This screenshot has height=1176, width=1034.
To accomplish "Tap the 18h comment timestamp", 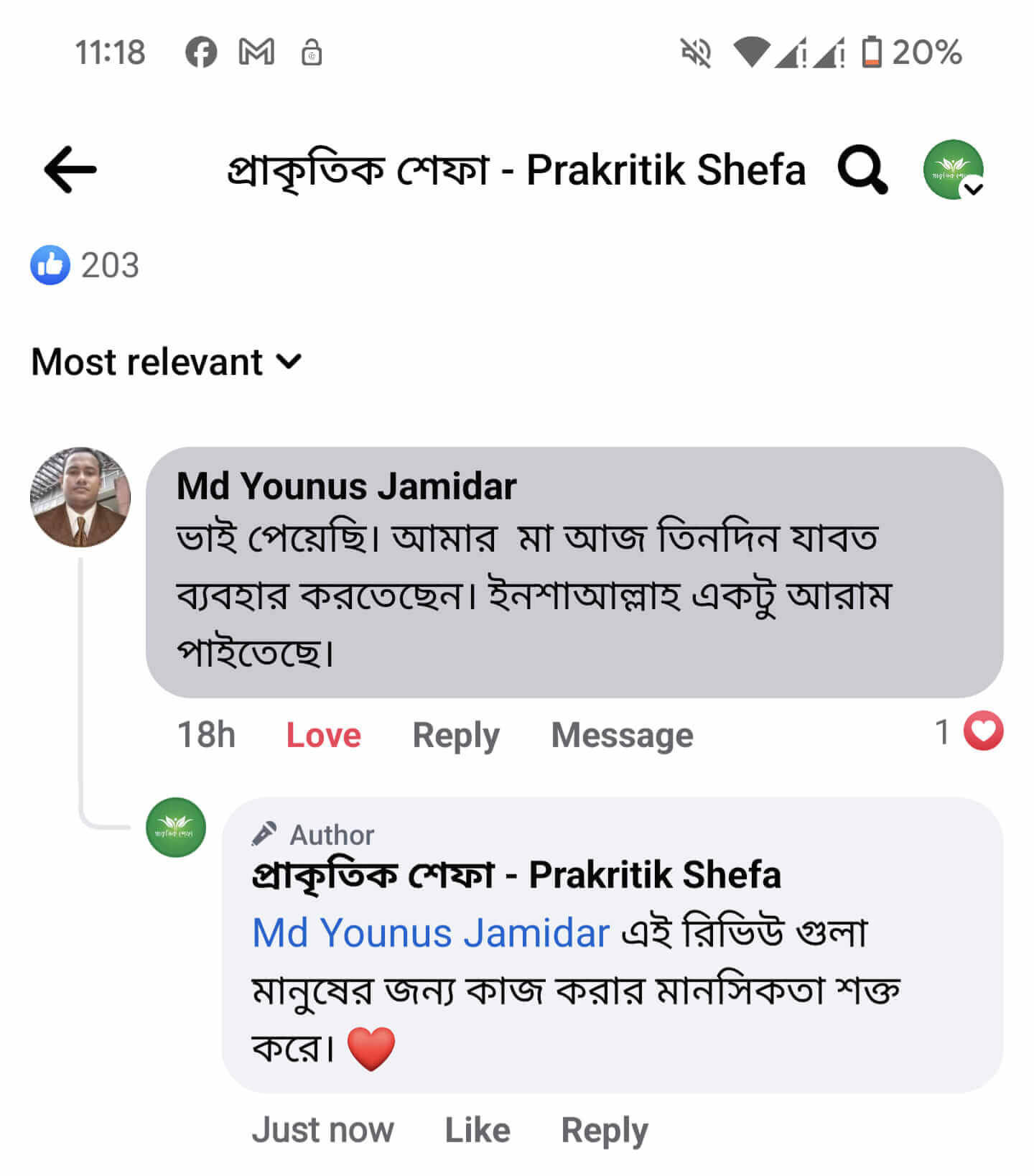I will coord(206,735).
